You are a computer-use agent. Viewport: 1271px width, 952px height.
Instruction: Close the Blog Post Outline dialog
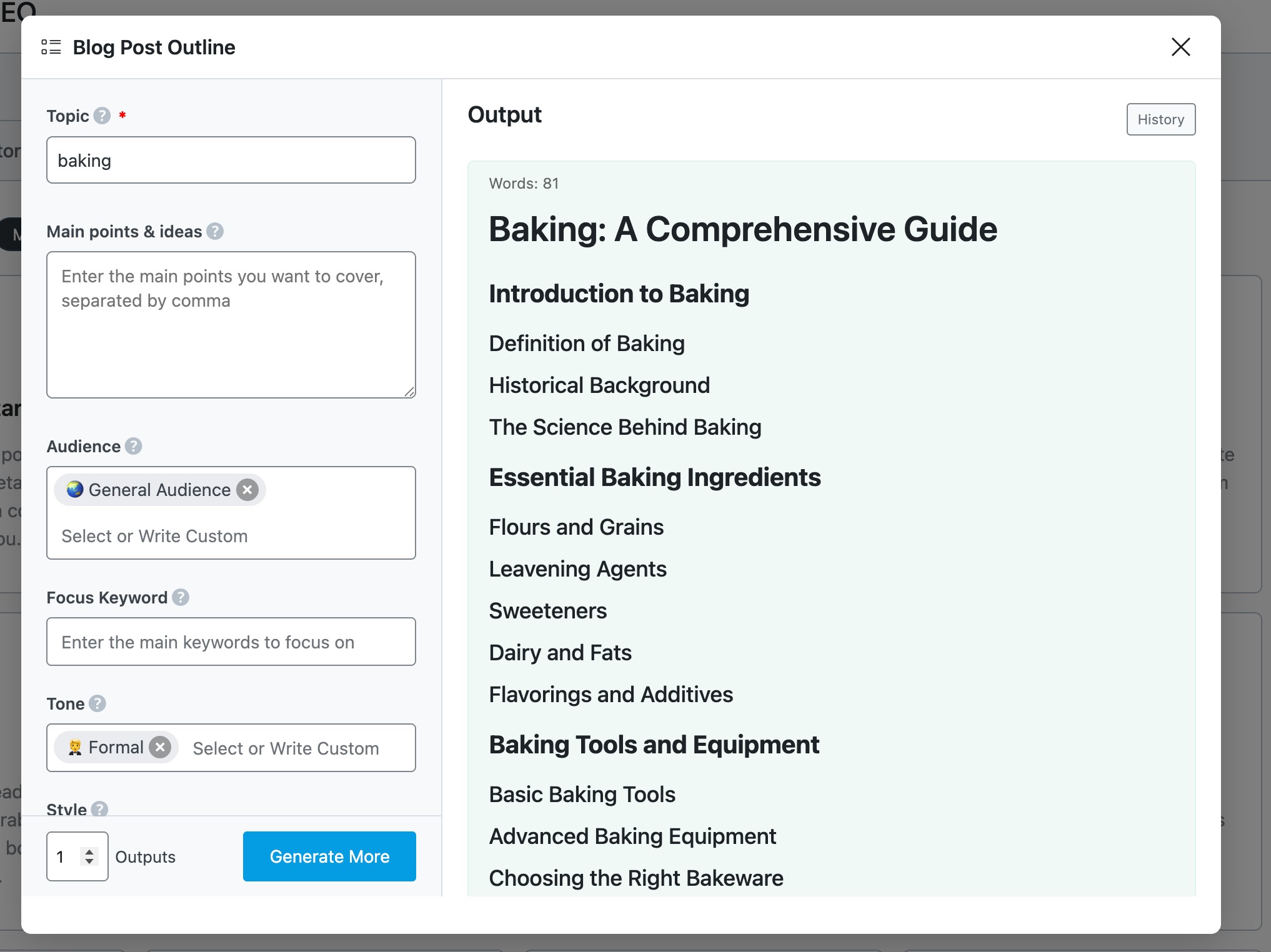(x=1180, y=47)
